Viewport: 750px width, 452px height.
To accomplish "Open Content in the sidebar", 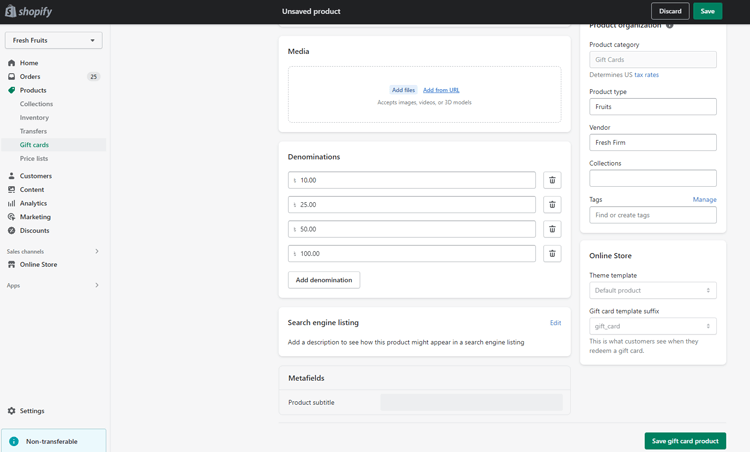I will tap(32, 189).
